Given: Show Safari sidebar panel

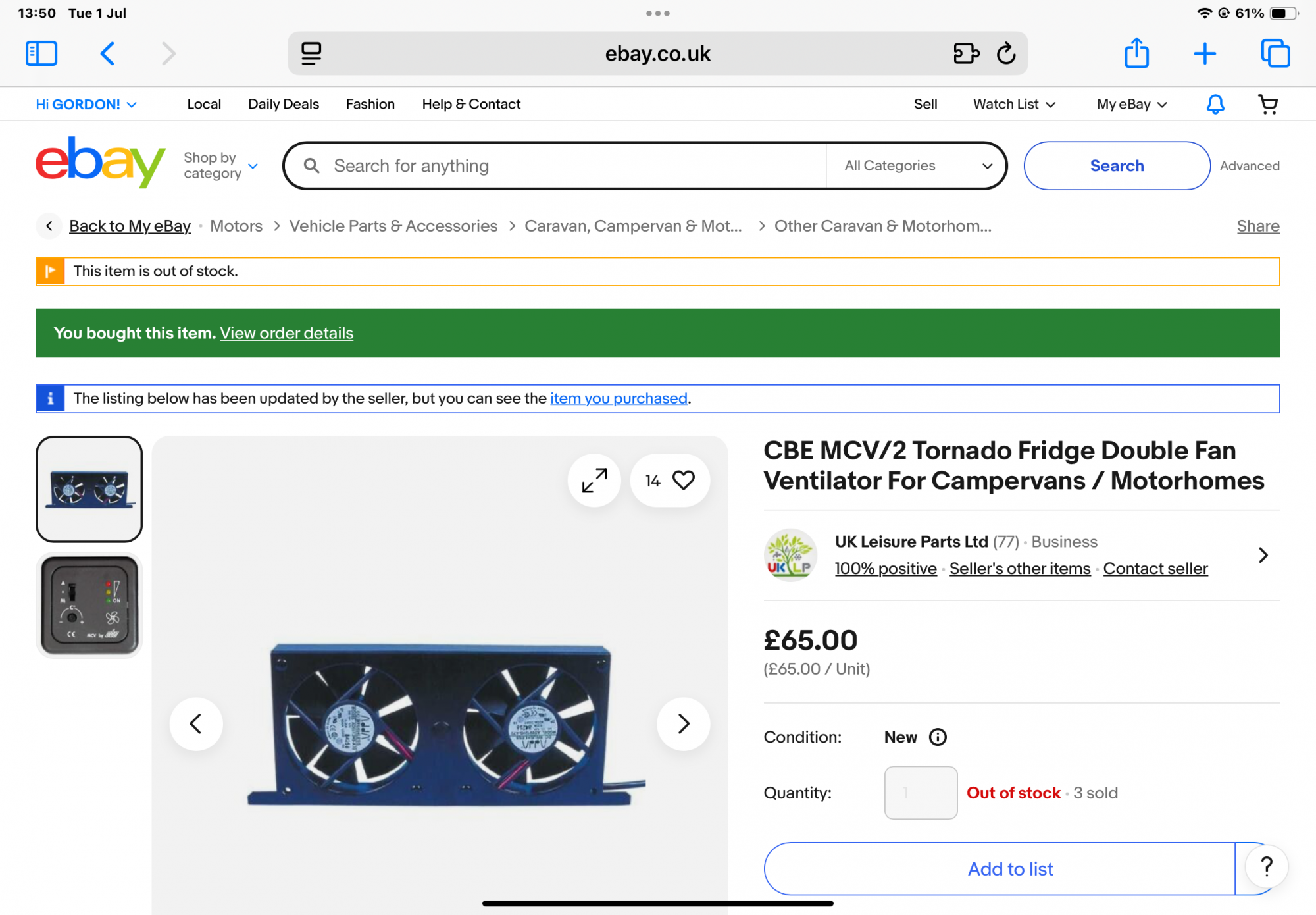Looking at the screenshot, I should click(x=41, y=53).
